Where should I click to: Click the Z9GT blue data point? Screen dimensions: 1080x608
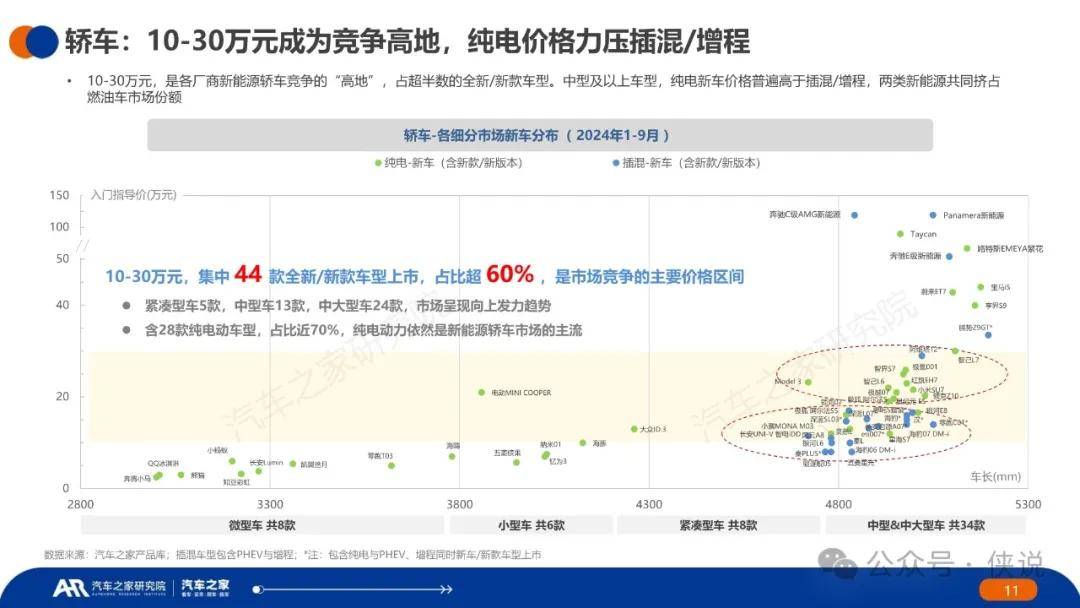point(988,335)
